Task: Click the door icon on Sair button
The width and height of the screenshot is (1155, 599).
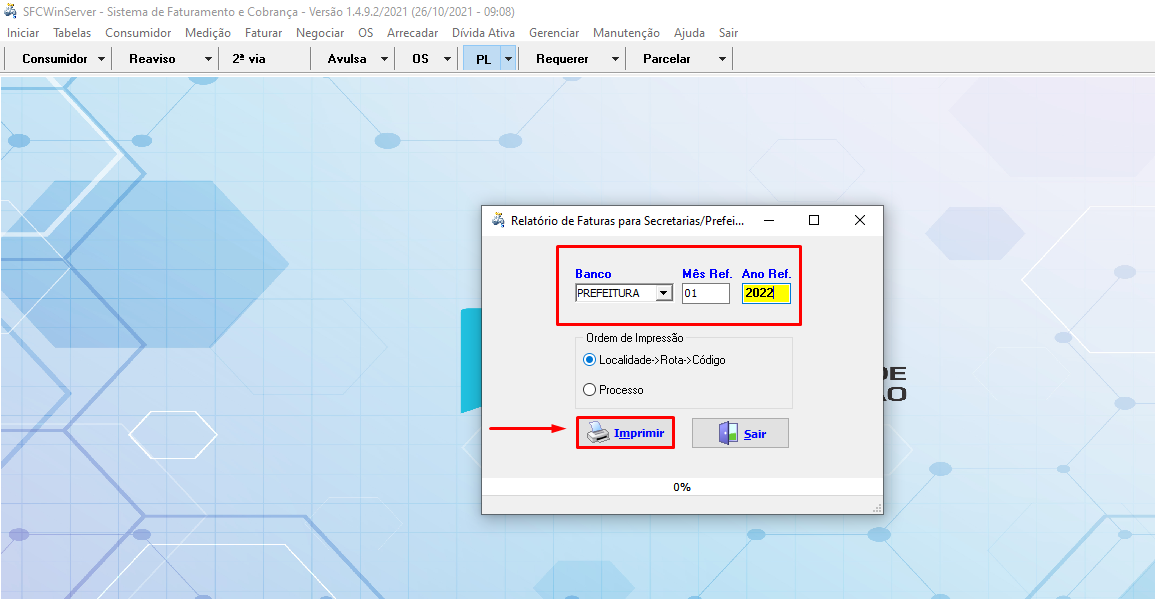Action: (729, 433)
